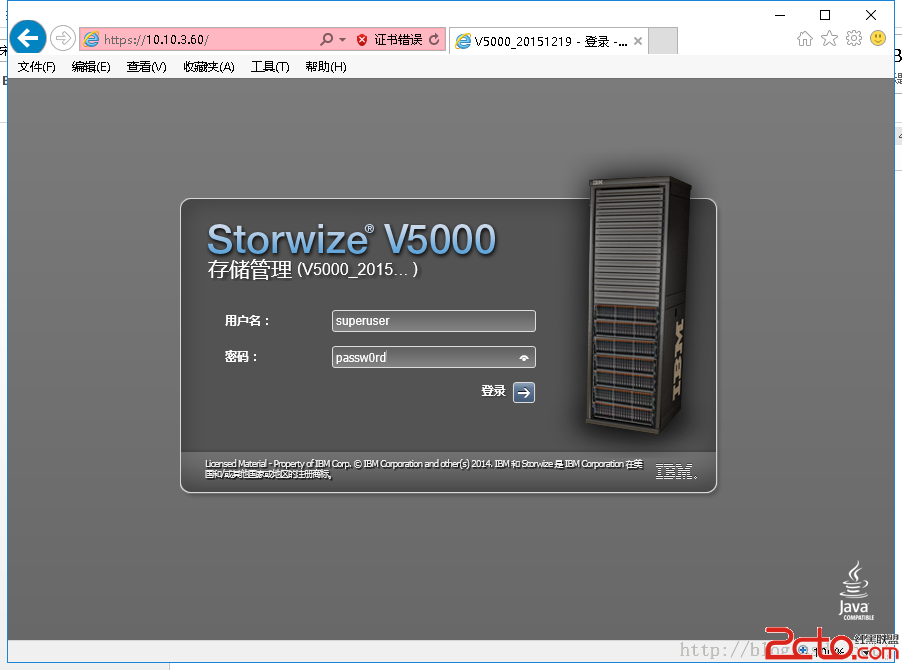Click the Internet Explorer page icon in address bar
Image resolution: width=902 pixels, height=670 pixels.
(91, 39)
